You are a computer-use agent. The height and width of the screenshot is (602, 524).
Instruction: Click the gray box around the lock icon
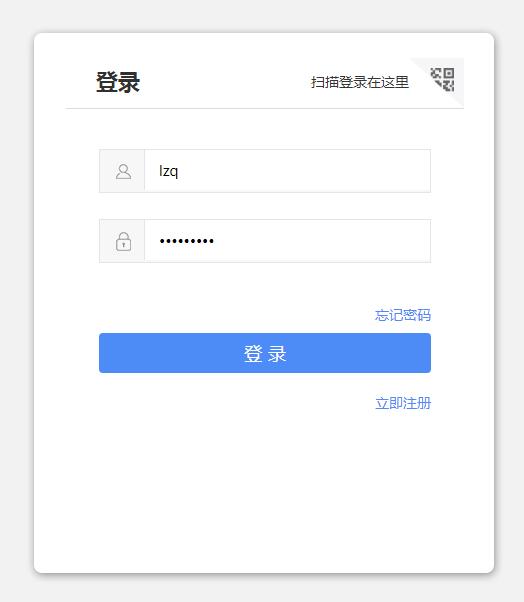click(122, 241)
